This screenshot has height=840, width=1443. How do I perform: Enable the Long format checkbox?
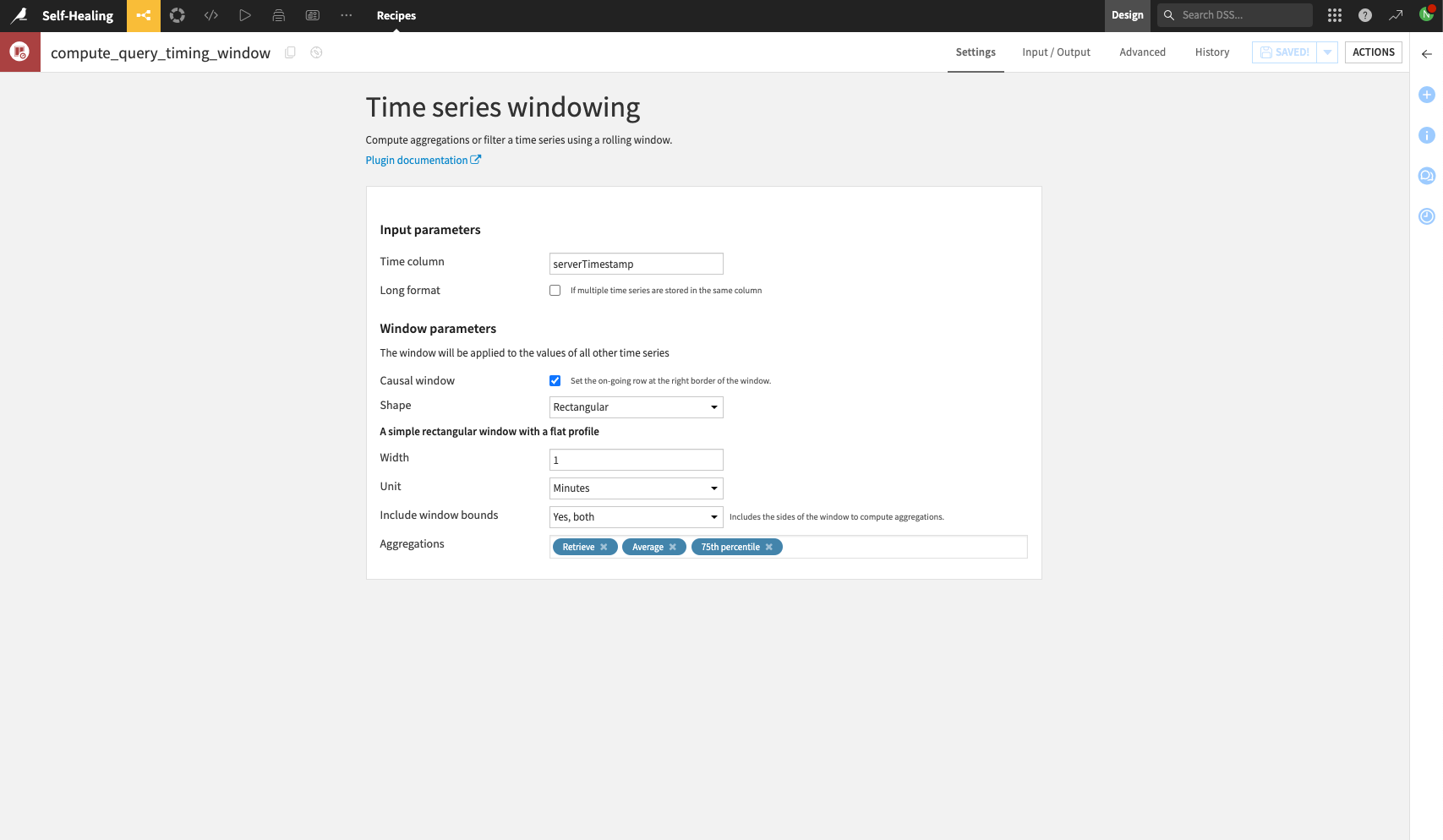pyautogui.click(x=555, y=290)
